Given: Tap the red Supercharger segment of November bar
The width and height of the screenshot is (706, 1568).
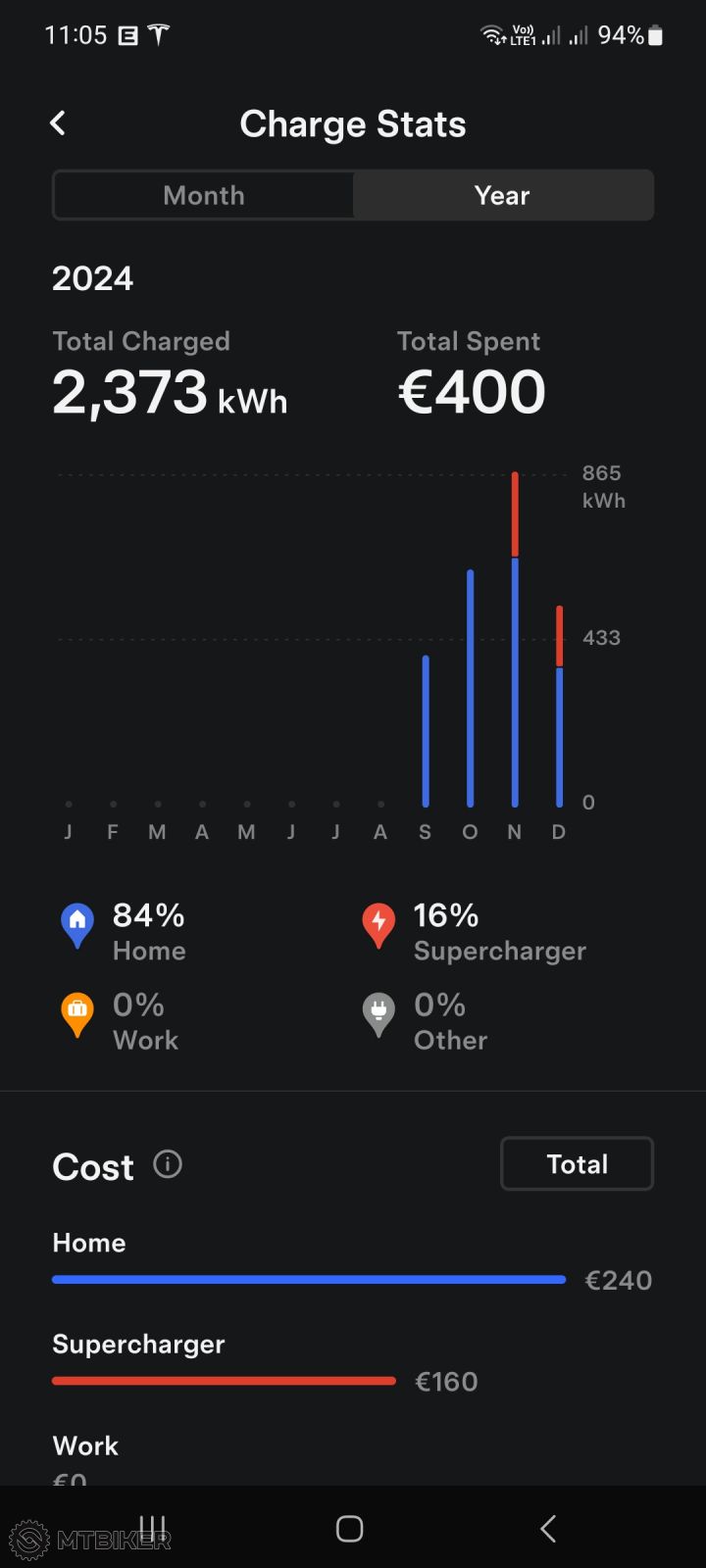Looking at the screenshot, I should pyautogui.click(x=515, y=514).
